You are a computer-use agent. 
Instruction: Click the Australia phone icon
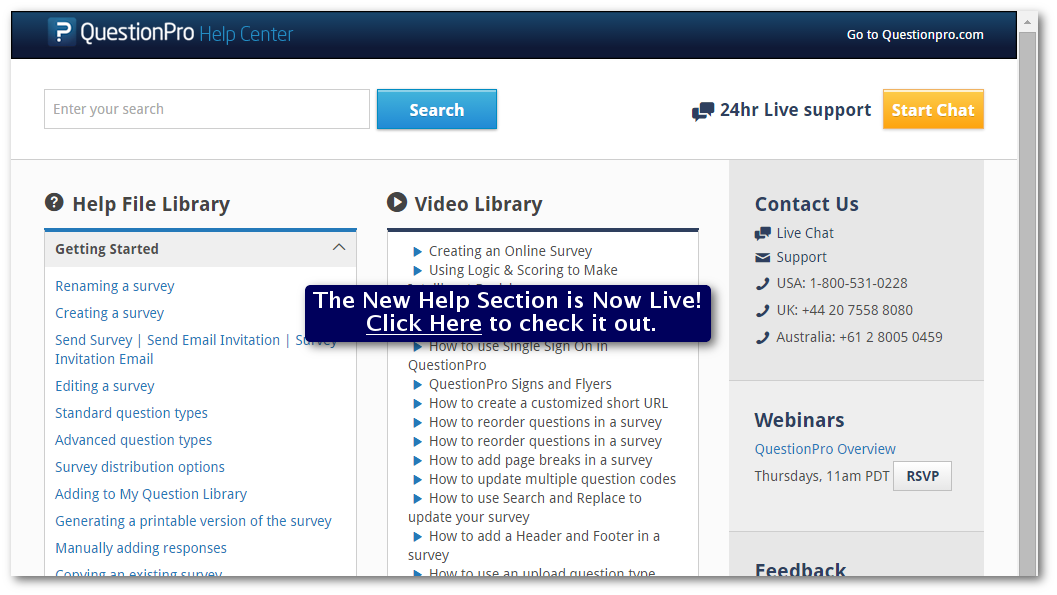tap(762, 338)
